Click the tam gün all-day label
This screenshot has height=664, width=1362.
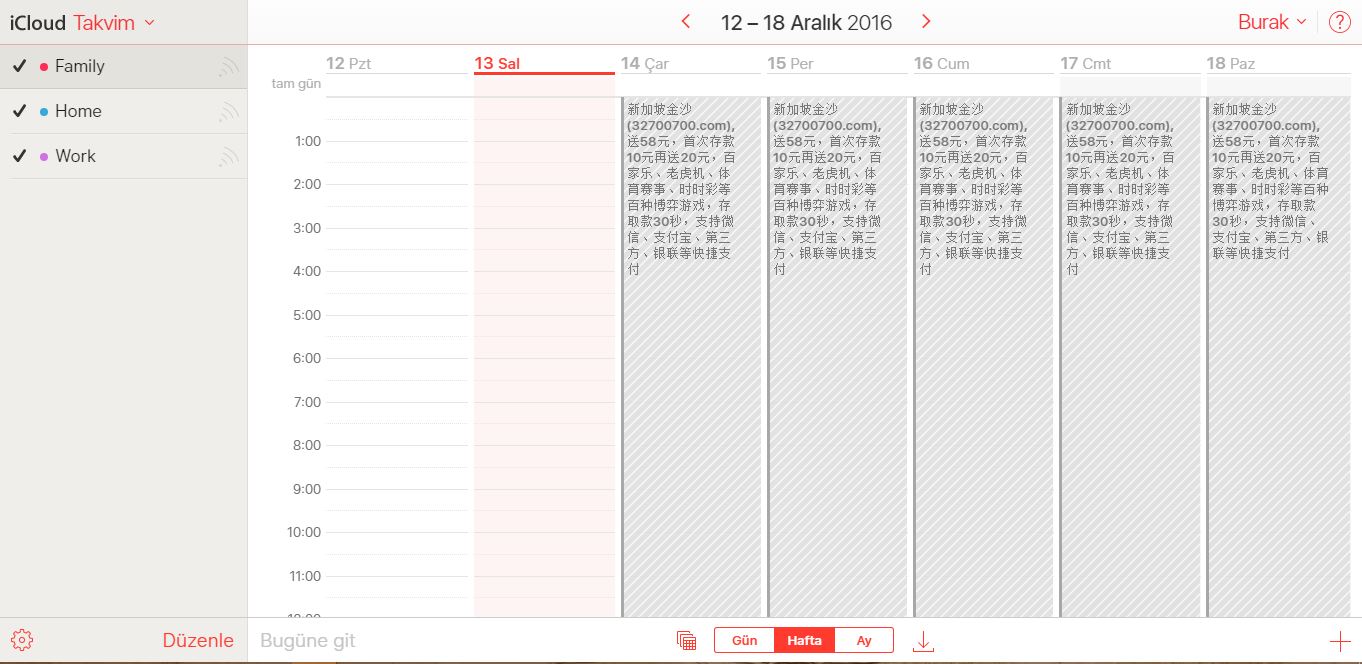(296, 84)
